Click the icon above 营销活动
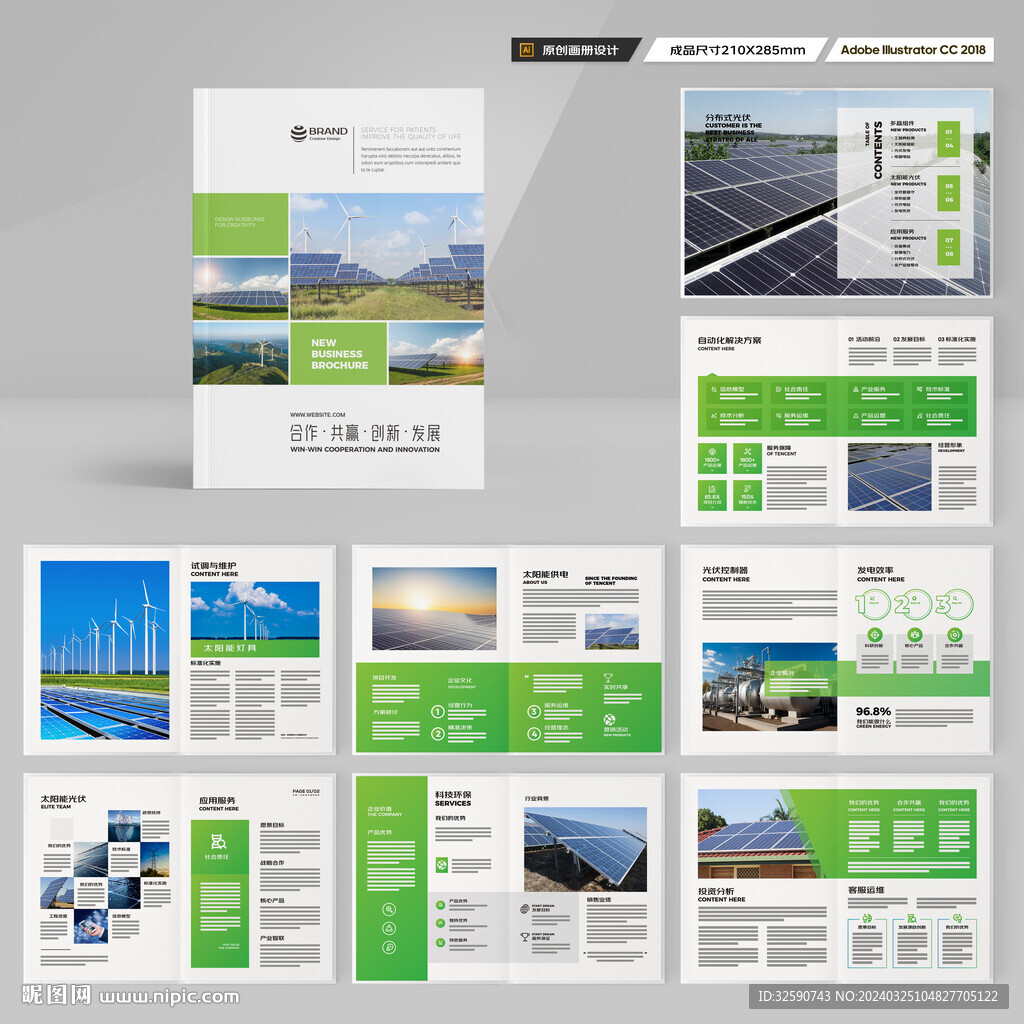 tap(609, 720)
